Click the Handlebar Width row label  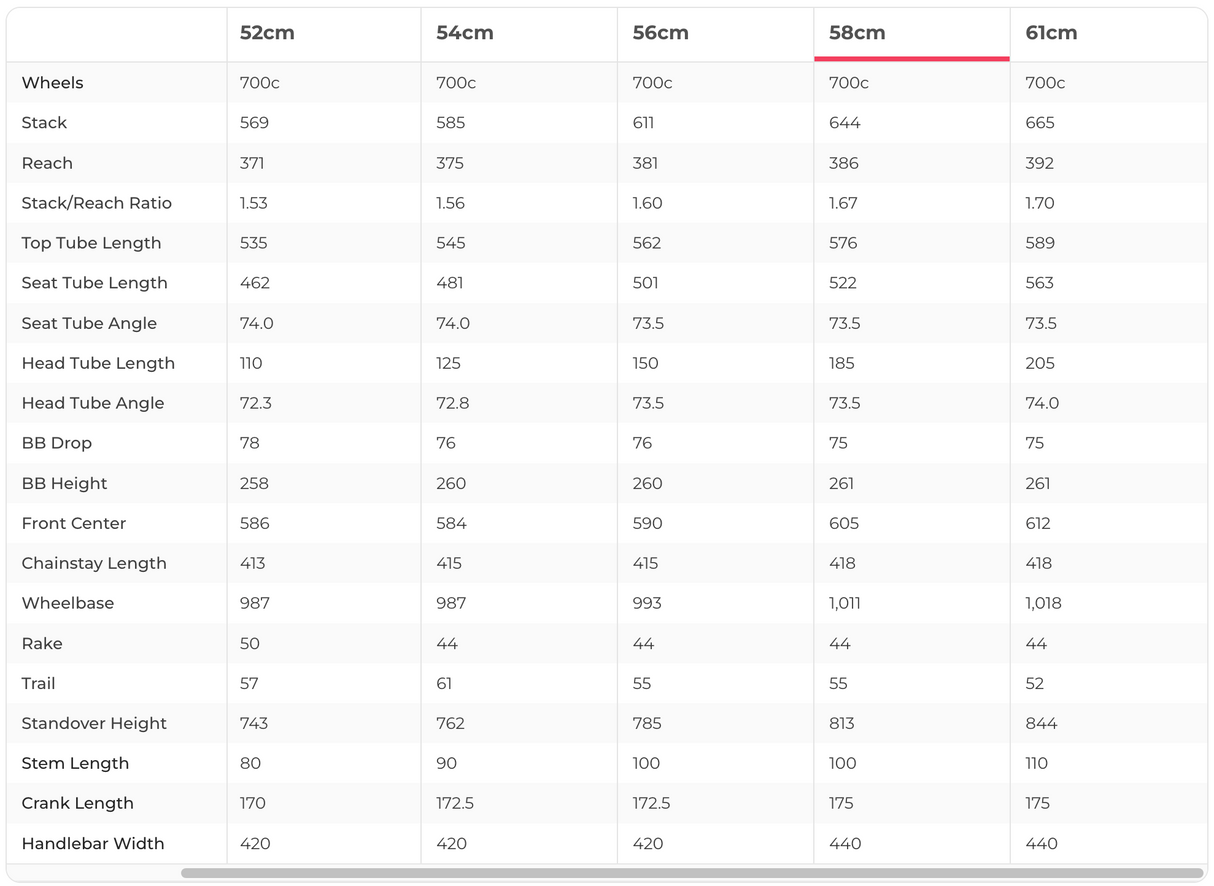[x=93, y=843]
